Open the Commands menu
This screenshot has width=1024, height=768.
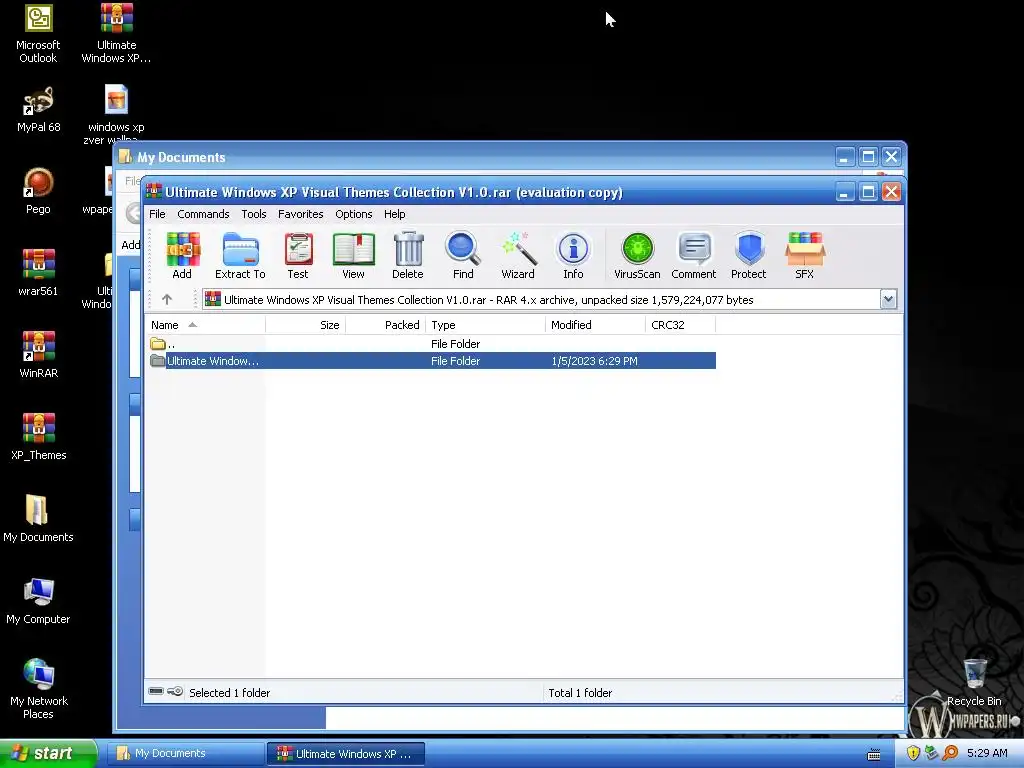pos(203,214)
